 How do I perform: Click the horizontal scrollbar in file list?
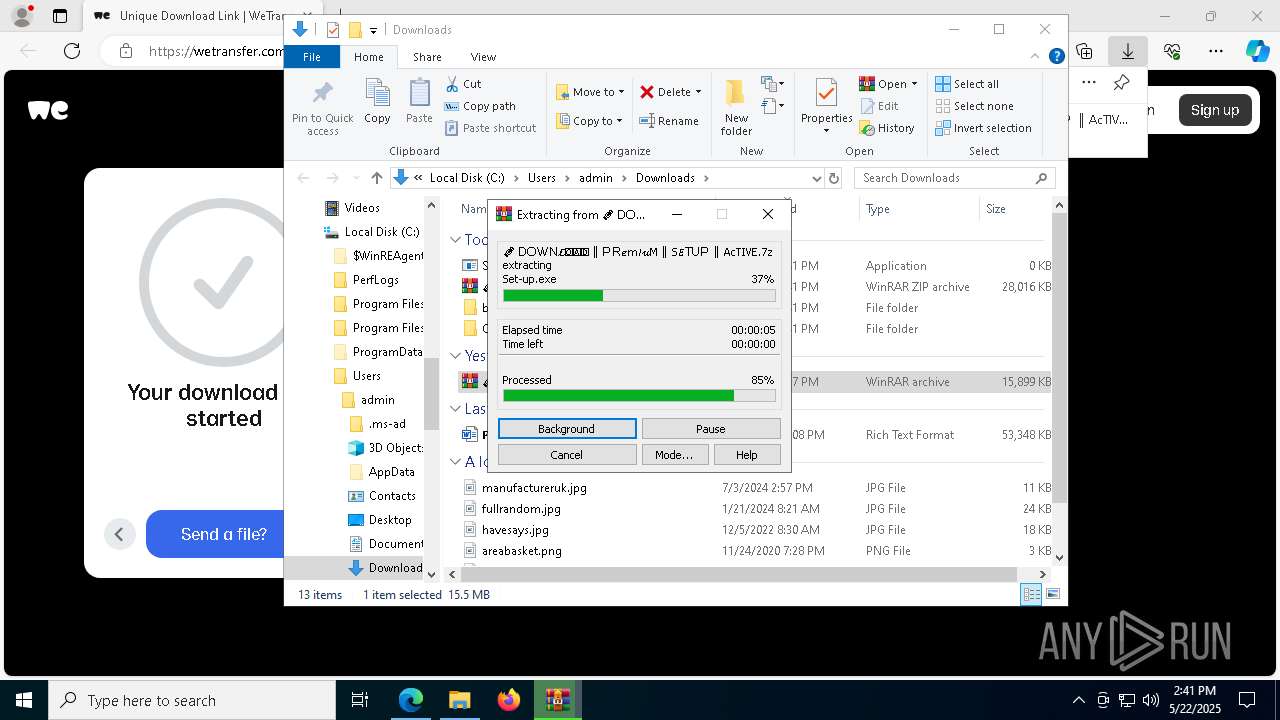[737, 574]
